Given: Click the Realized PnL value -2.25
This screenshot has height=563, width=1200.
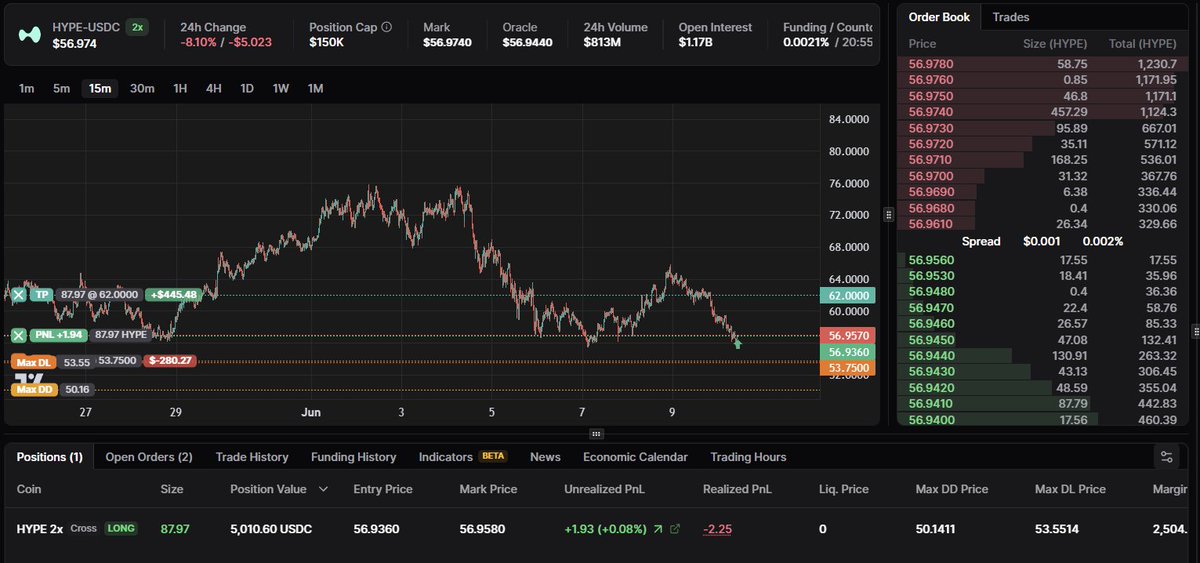Looking at the screenshot, I should [x=717, y=529].
